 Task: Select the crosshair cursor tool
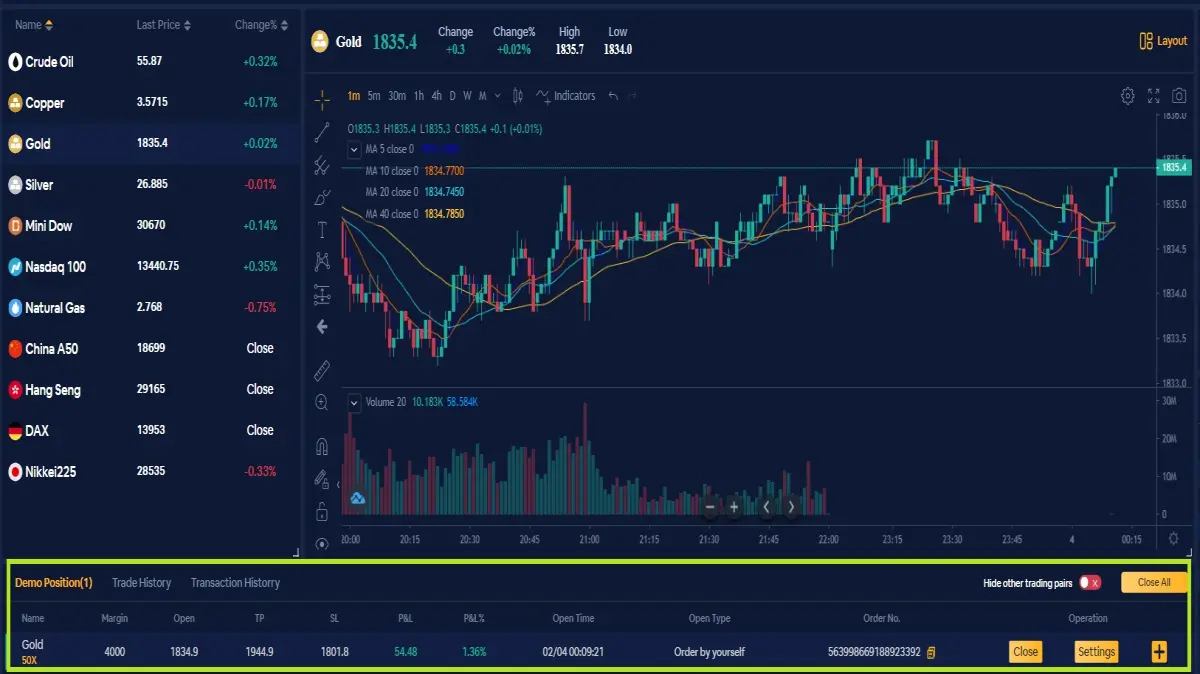pos(322,99)
